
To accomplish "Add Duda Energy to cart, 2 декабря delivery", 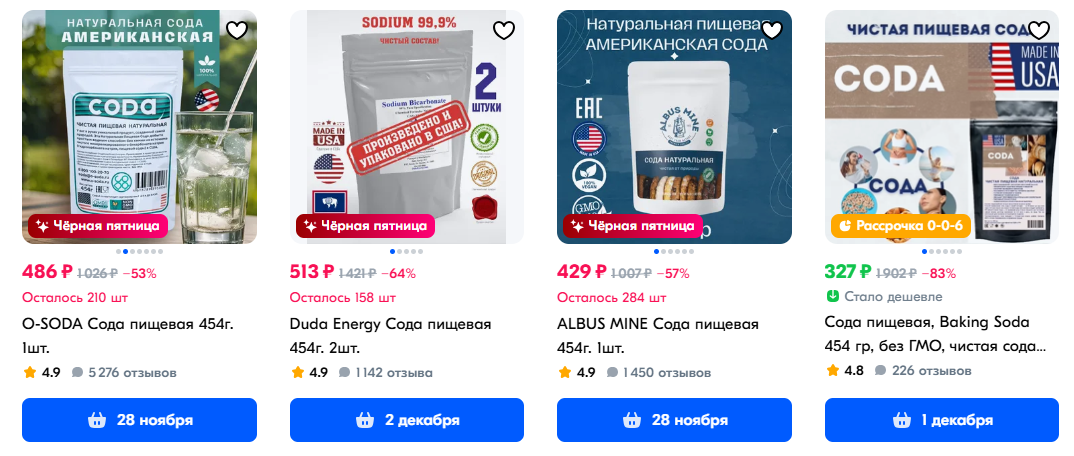I will click(407, 420).
